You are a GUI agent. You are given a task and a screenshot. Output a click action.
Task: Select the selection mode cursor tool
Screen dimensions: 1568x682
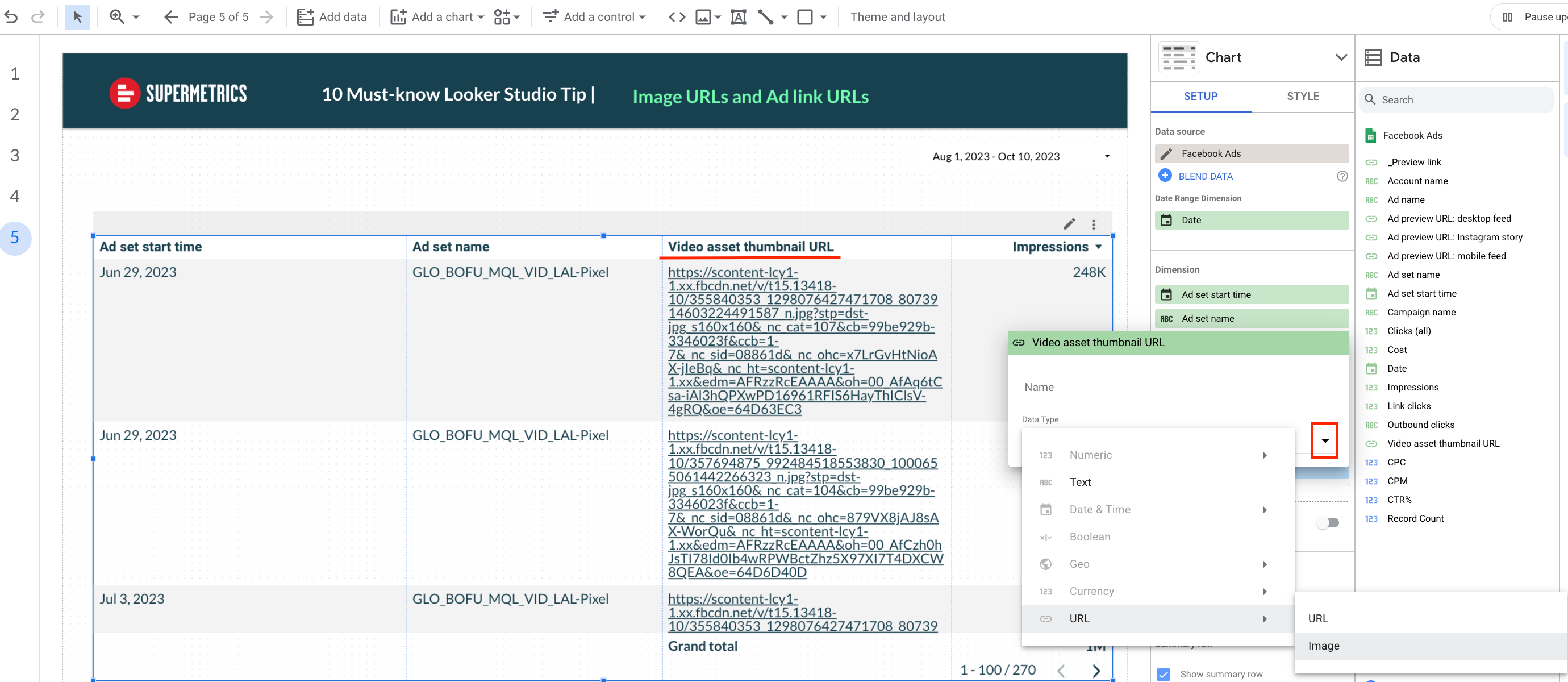coord(77,16)
